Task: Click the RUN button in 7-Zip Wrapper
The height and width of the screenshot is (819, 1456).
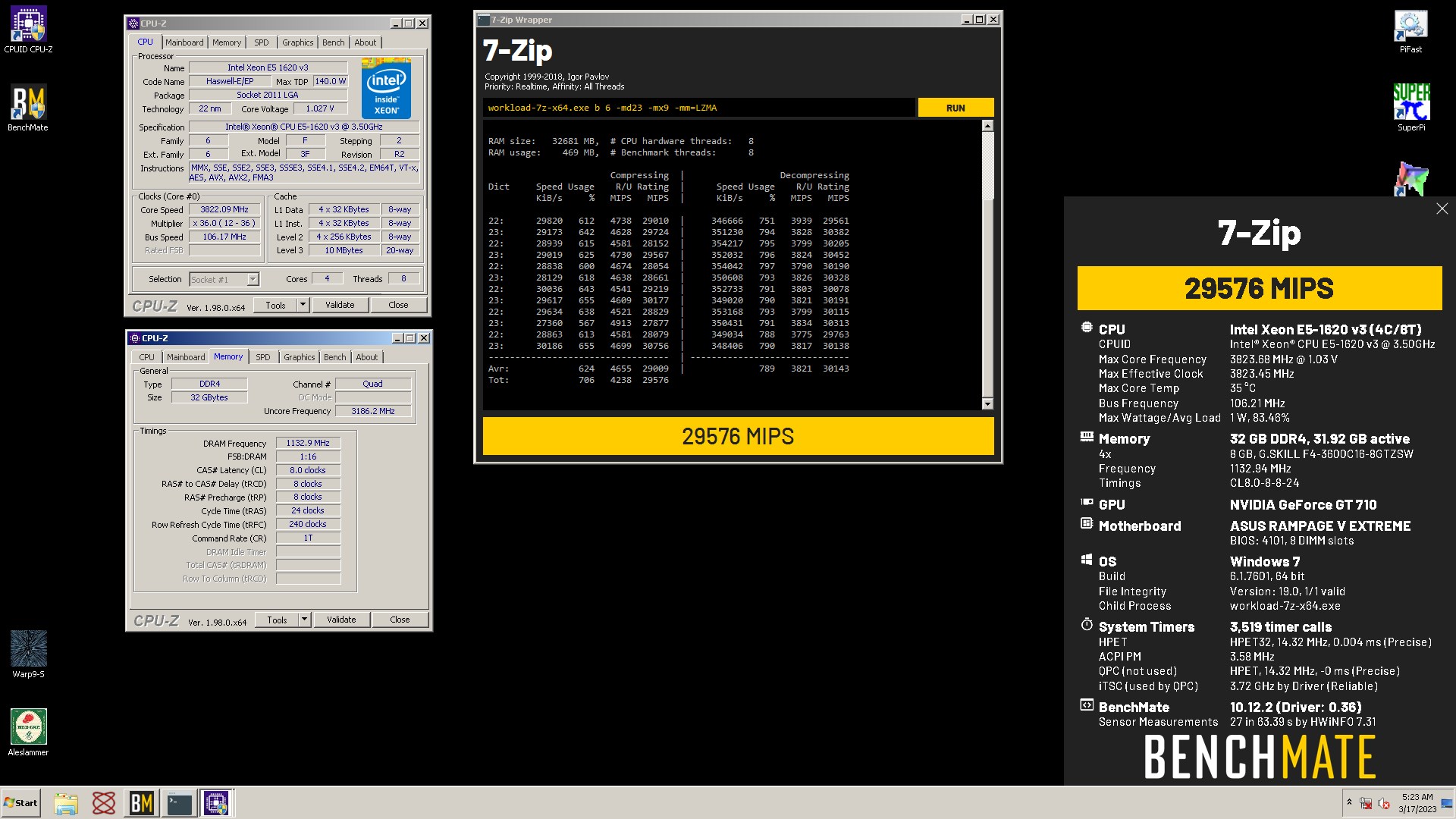Action: coord(955,108)
